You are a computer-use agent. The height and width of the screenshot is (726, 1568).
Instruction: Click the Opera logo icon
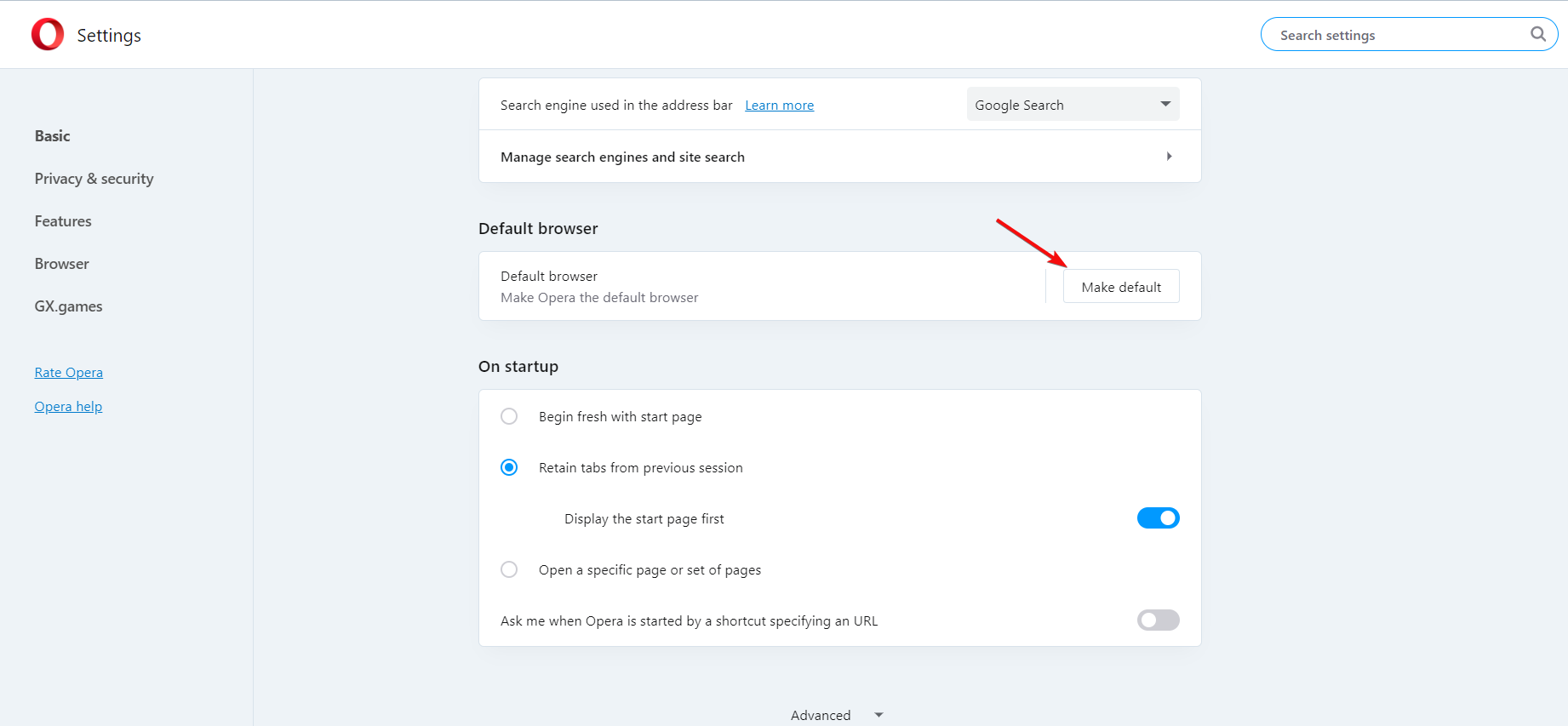coord(48,35)
